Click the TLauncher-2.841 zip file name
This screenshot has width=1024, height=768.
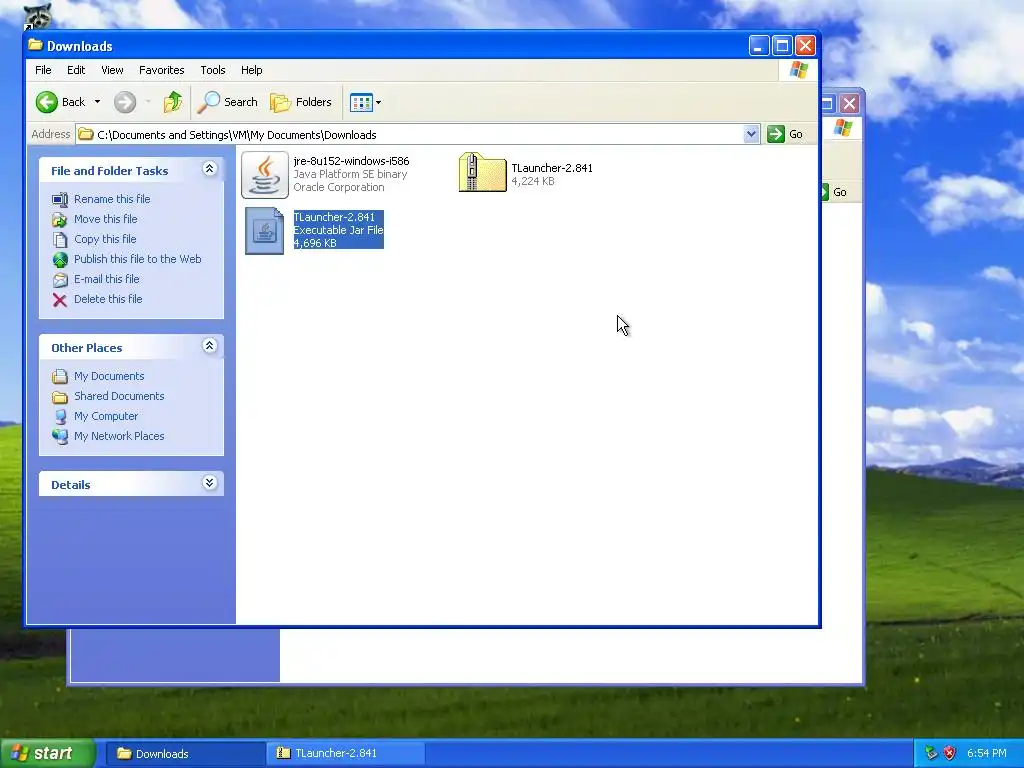point(552,168)
